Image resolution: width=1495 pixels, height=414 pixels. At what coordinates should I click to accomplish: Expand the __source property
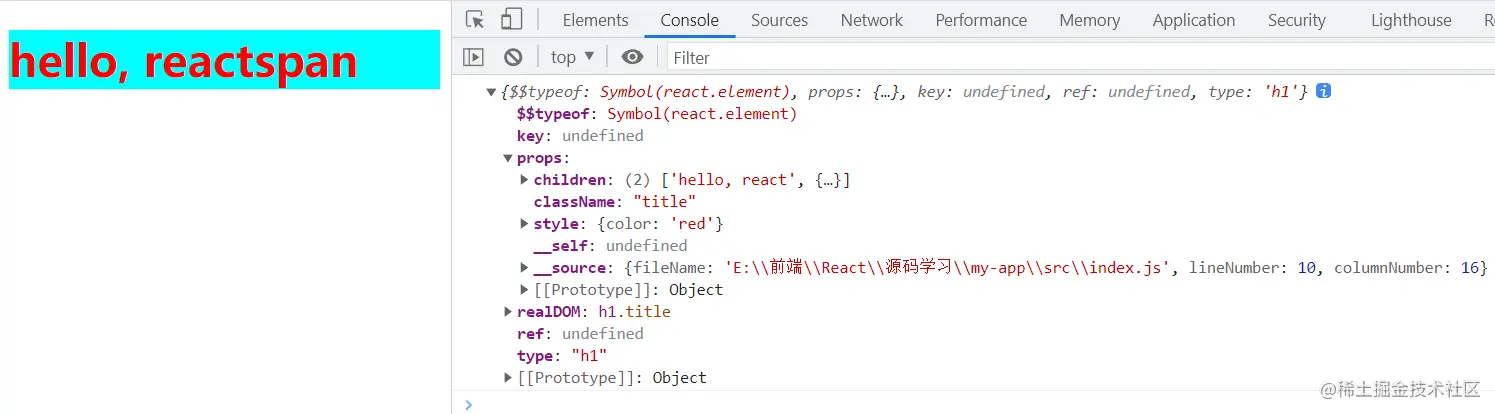(x=525, y=268)
